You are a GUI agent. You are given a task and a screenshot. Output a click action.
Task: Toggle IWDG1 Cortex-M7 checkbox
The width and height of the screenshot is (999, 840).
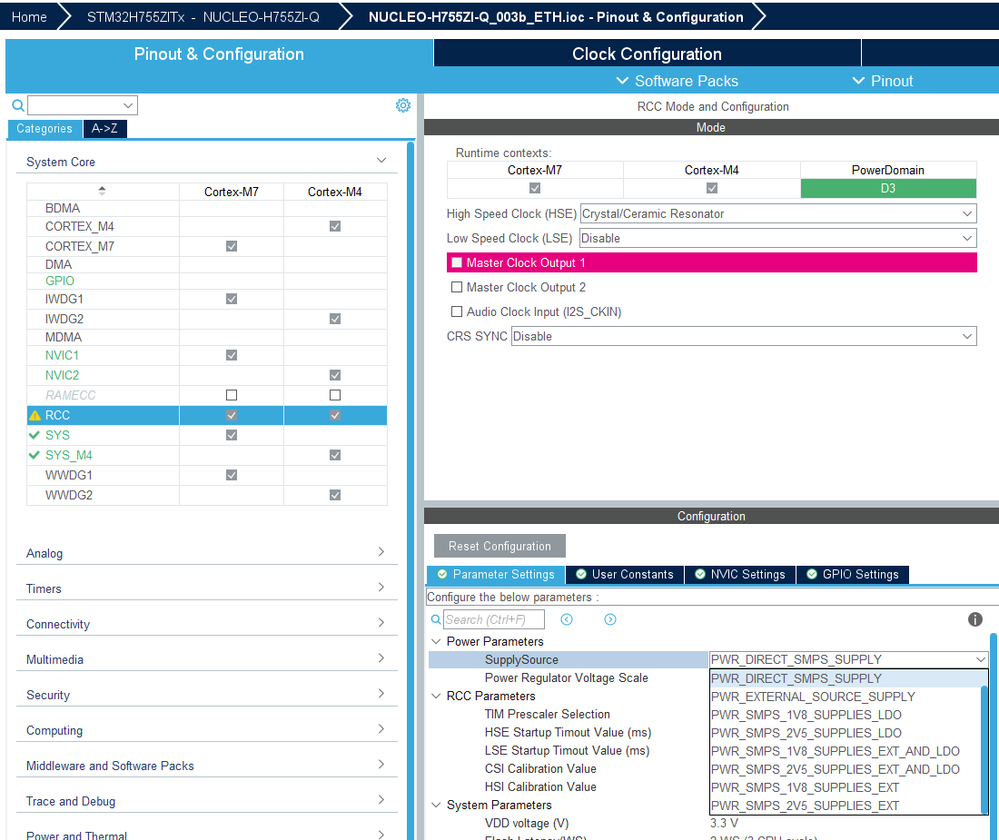coord(231,299)
